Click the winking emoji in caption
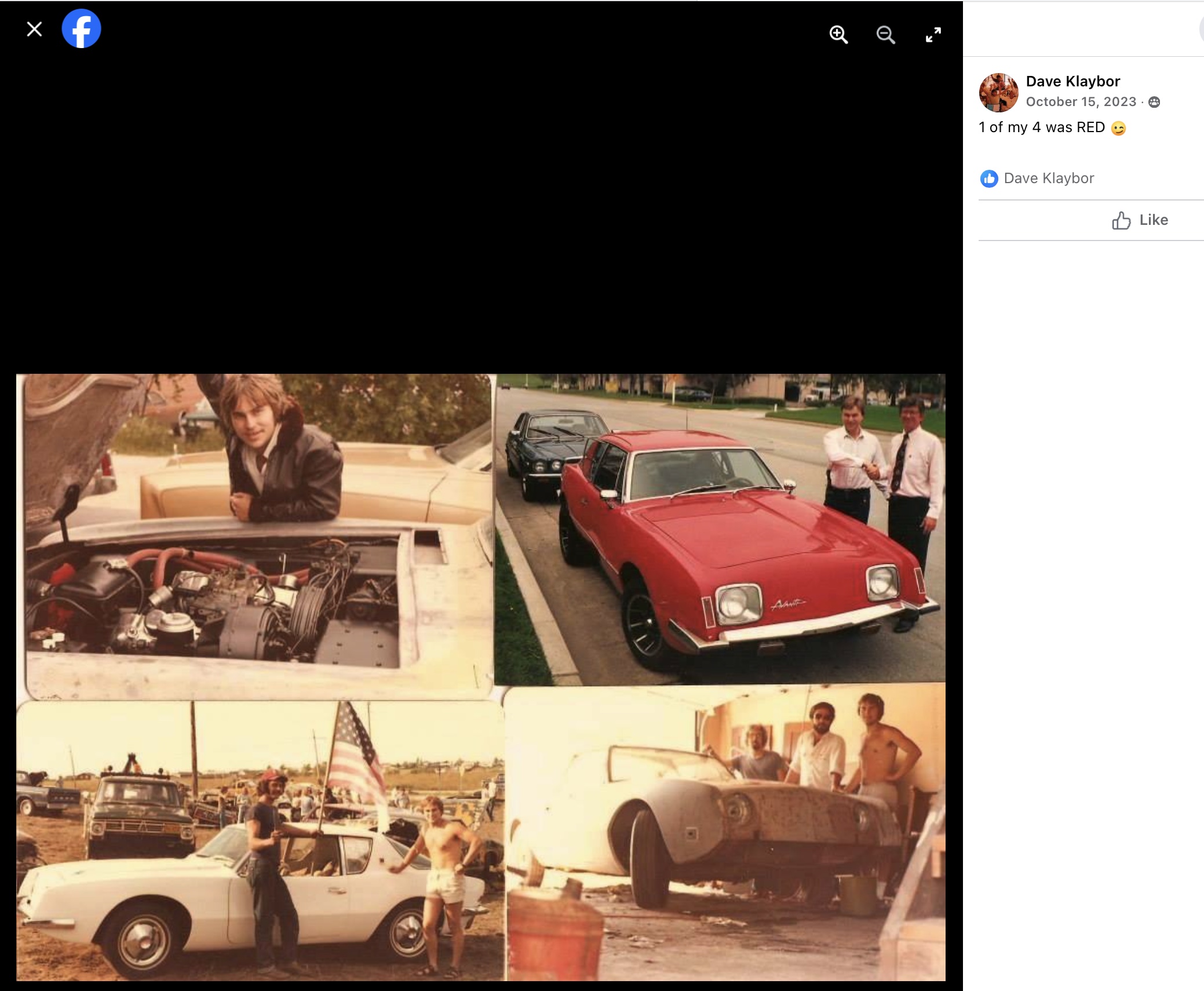This screenshot has width=1204, height=991. pos(1118,128)
